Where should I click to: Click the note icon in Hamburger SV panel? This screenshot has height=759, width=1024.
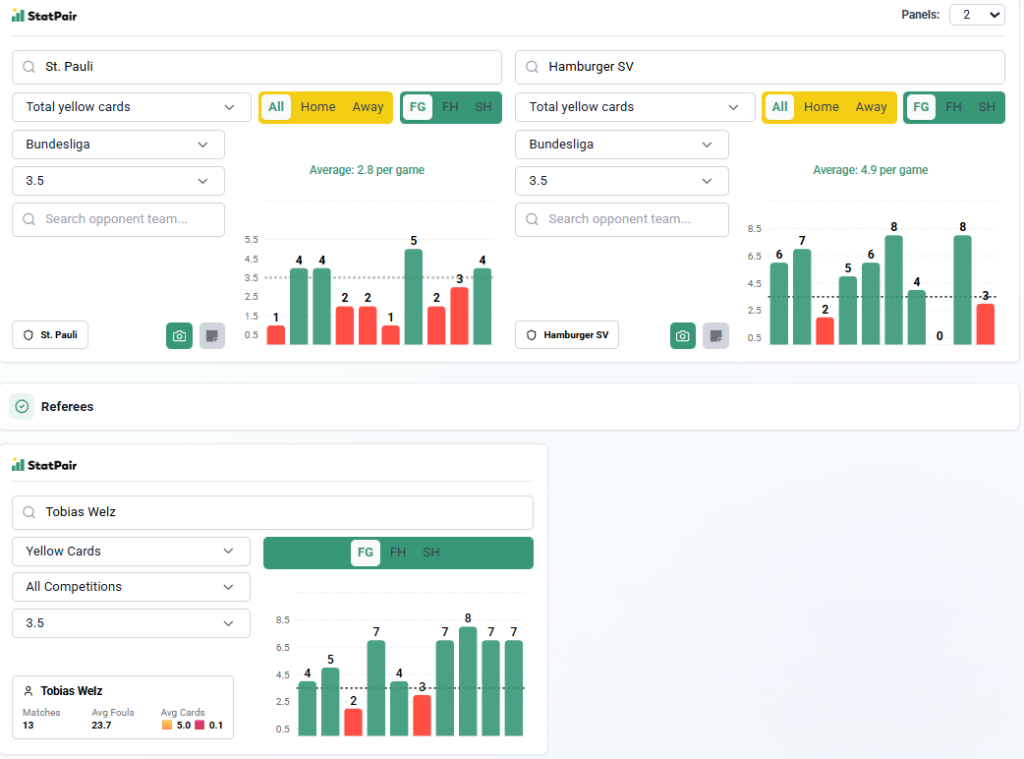coord(715,336)
